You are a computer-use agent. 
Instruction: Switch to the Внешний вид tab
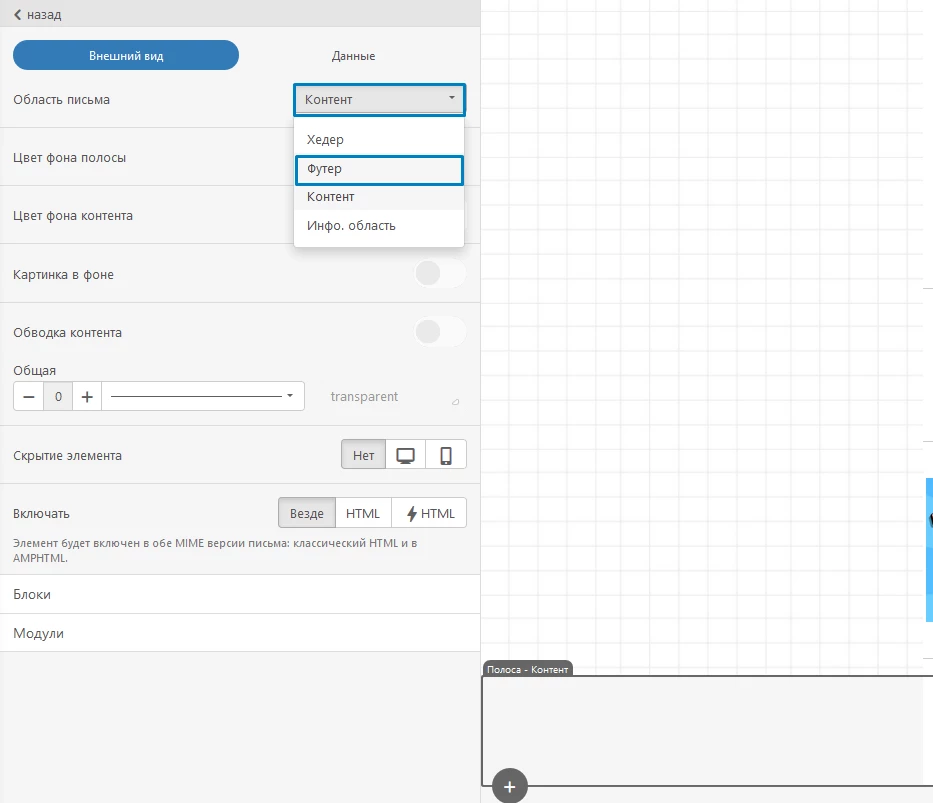(x=126, y=55)
